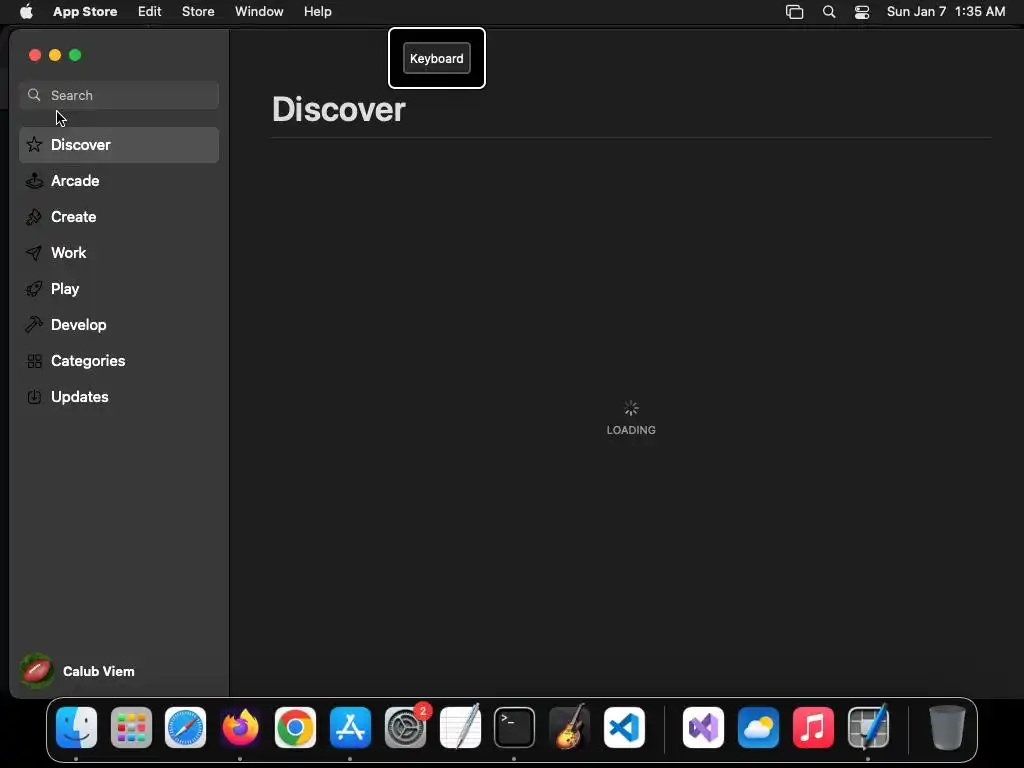Click the App Store search field

click(x=119, y=95)
